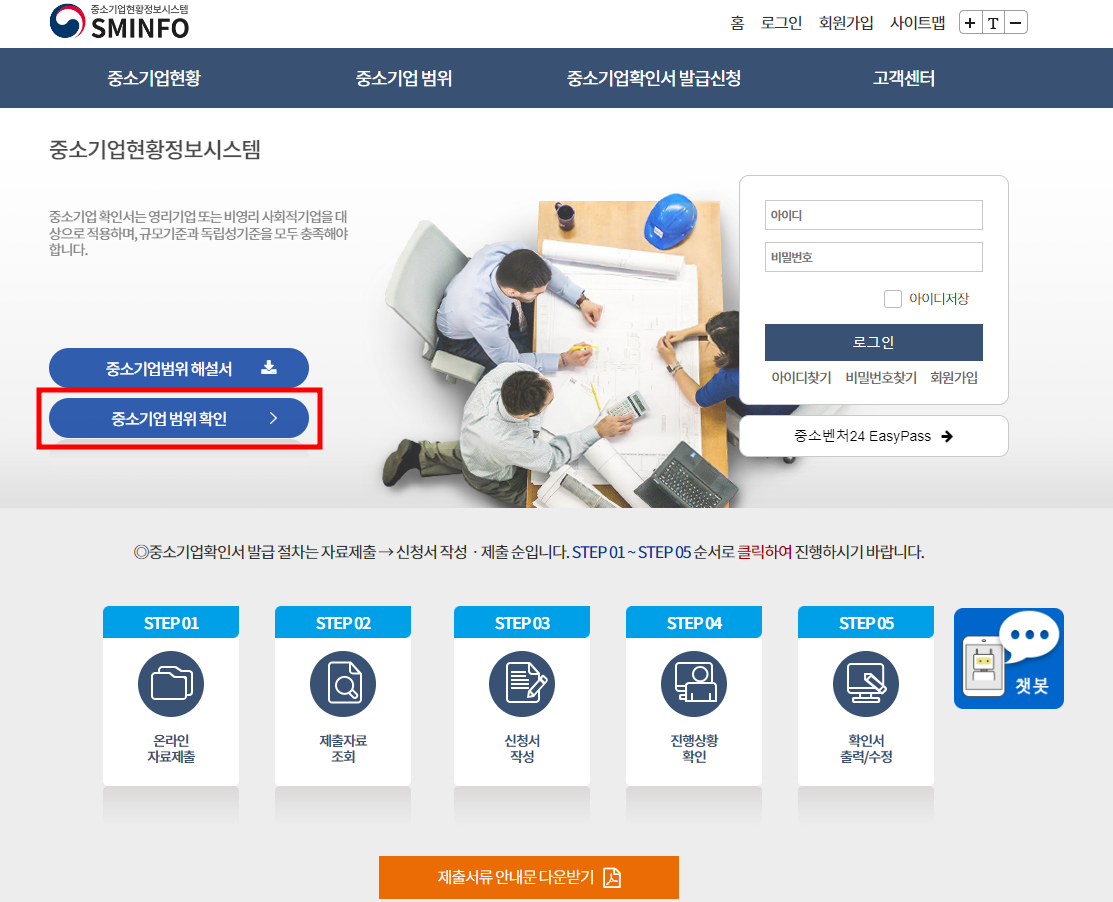The width and height of the screenshot is (1113, 902).
Task: Click the STEP 02 header tab
Action: click(x=343, y=622)
